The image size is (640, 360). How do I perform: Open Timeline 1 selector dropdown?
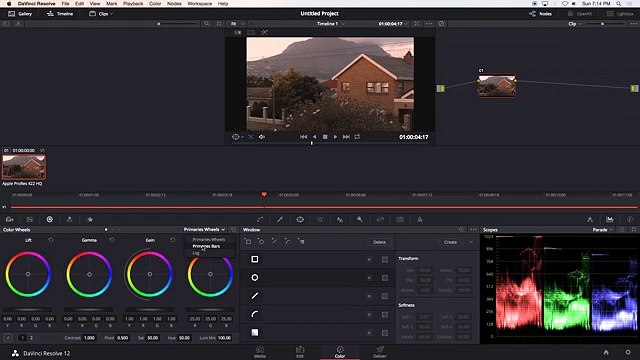[x=331, y=24]
